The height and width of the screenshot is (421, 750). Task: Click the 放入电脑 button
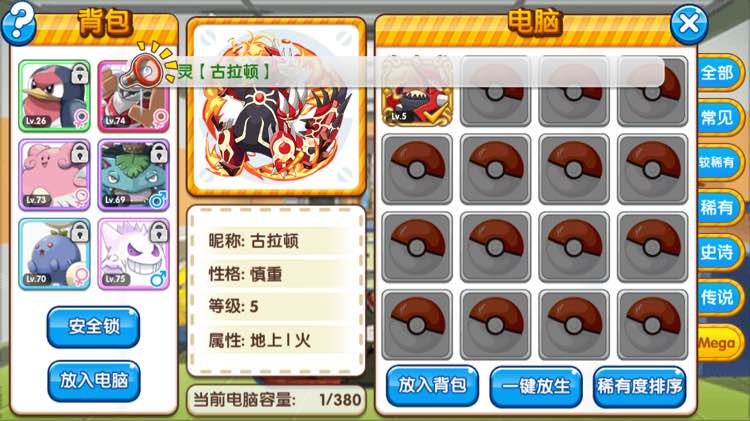(94, 381)
